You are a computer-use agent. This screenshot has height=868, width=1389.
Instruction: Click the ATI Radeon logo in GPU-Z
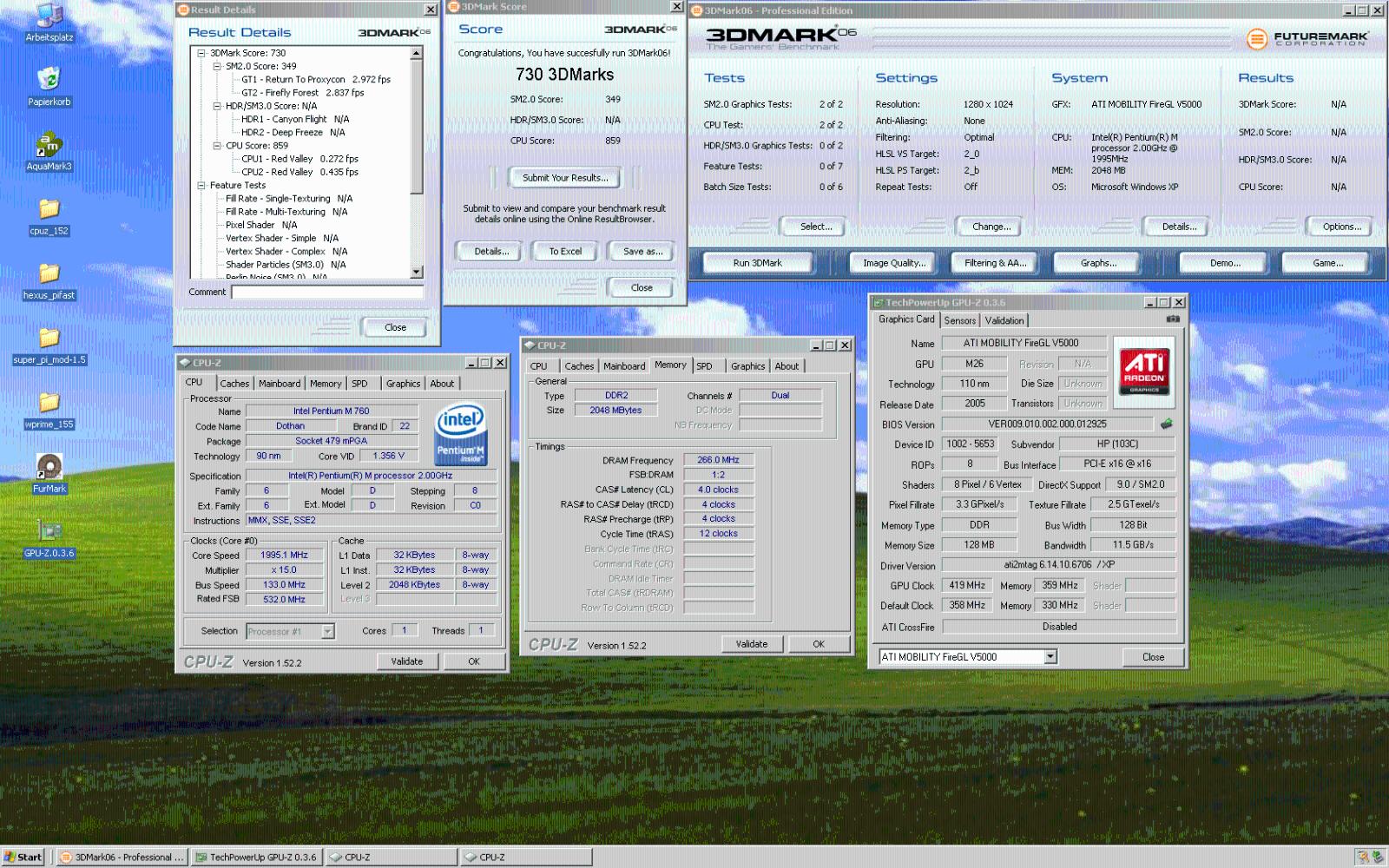(x=1144, y=372)
